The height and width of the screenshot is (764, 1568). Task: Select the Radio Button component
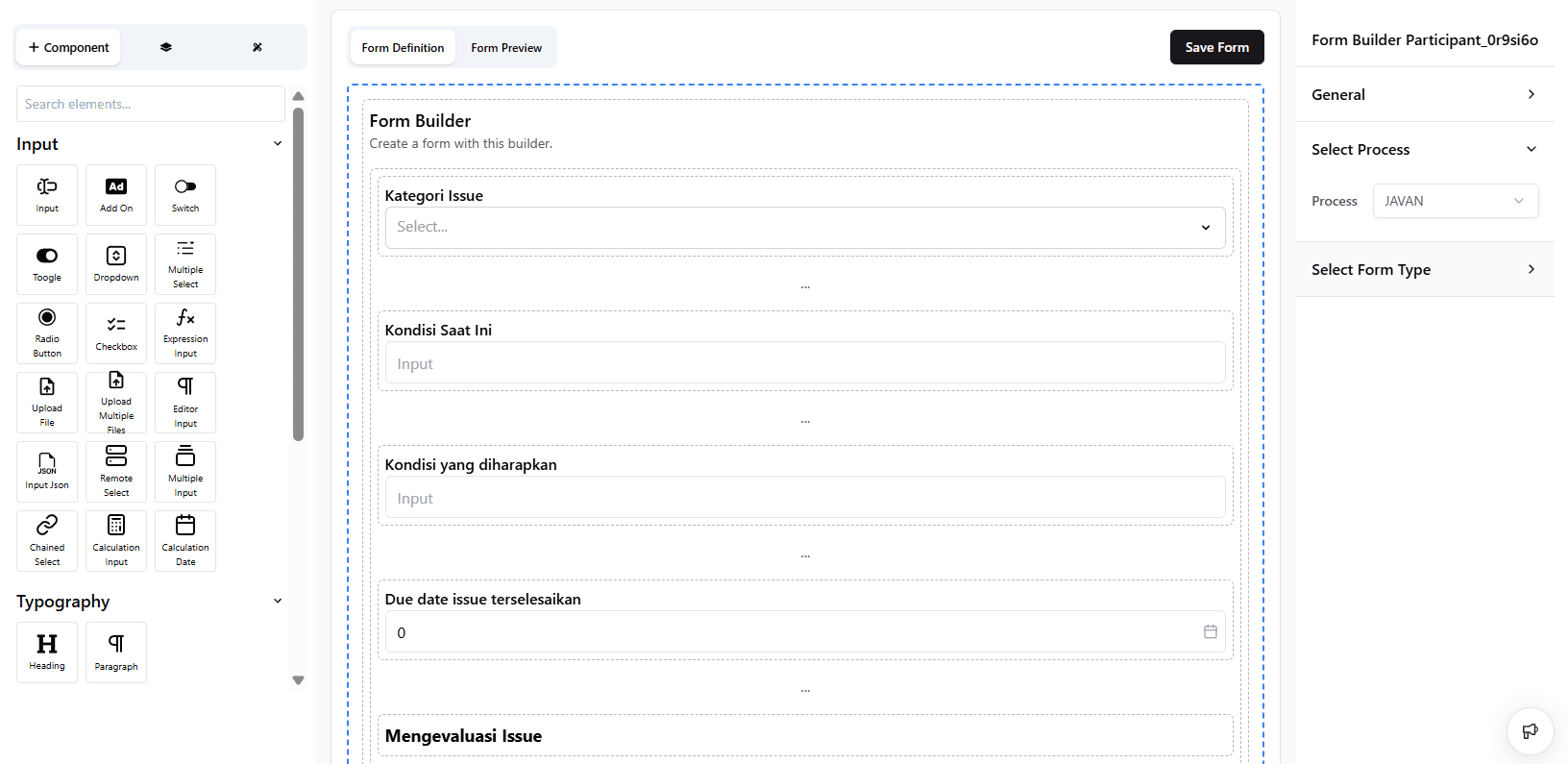click(x=47, y=333)
